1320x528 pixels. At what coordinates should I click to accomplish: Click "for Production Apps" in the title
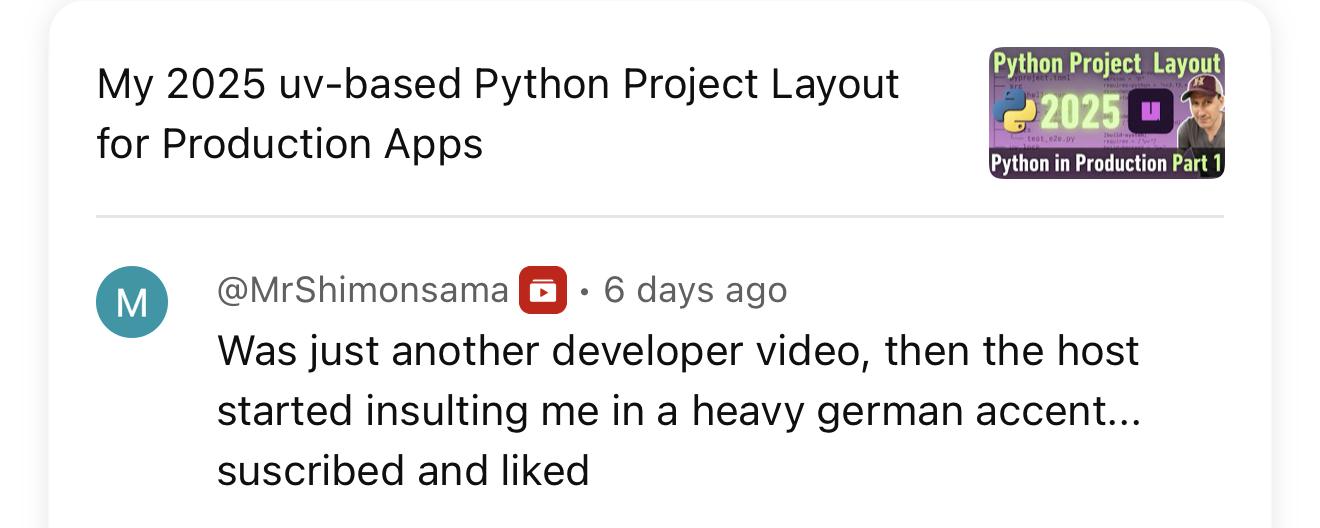[x=290, y=144]
